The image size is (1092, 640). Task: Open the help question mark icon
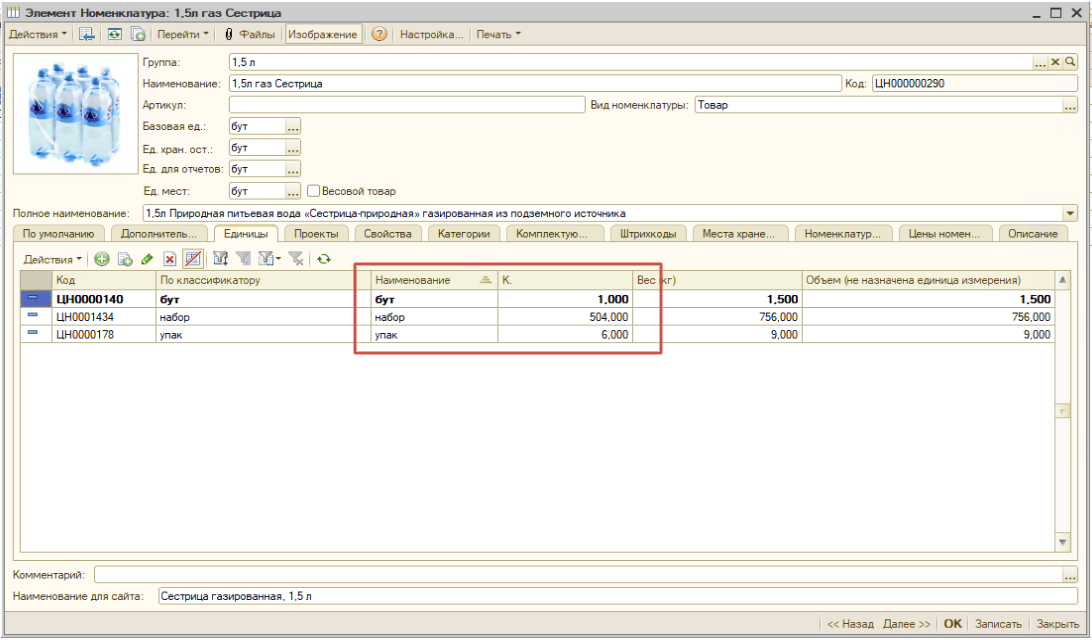(x=379, y=34)
